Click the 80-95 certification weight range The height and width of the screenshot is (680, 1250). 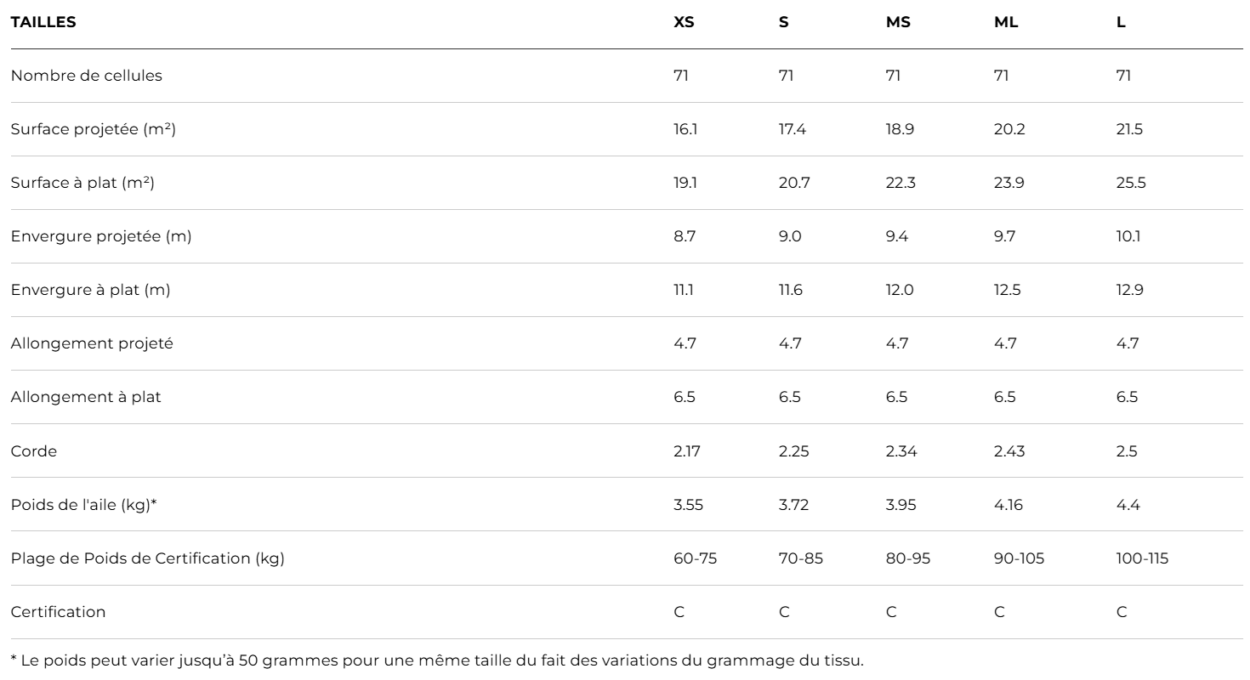908,558
